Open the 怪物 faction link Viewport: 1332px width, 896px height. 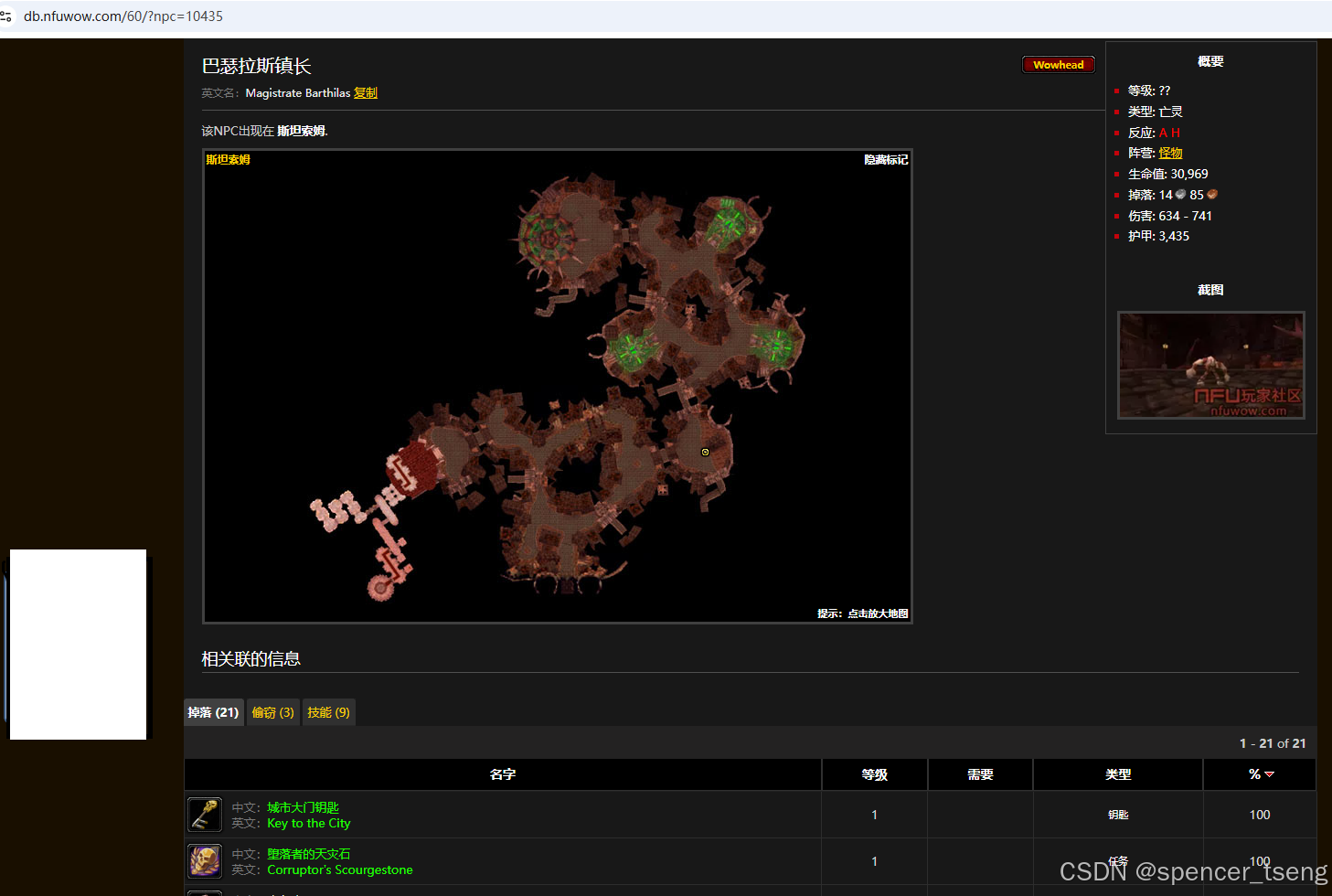1170,153
